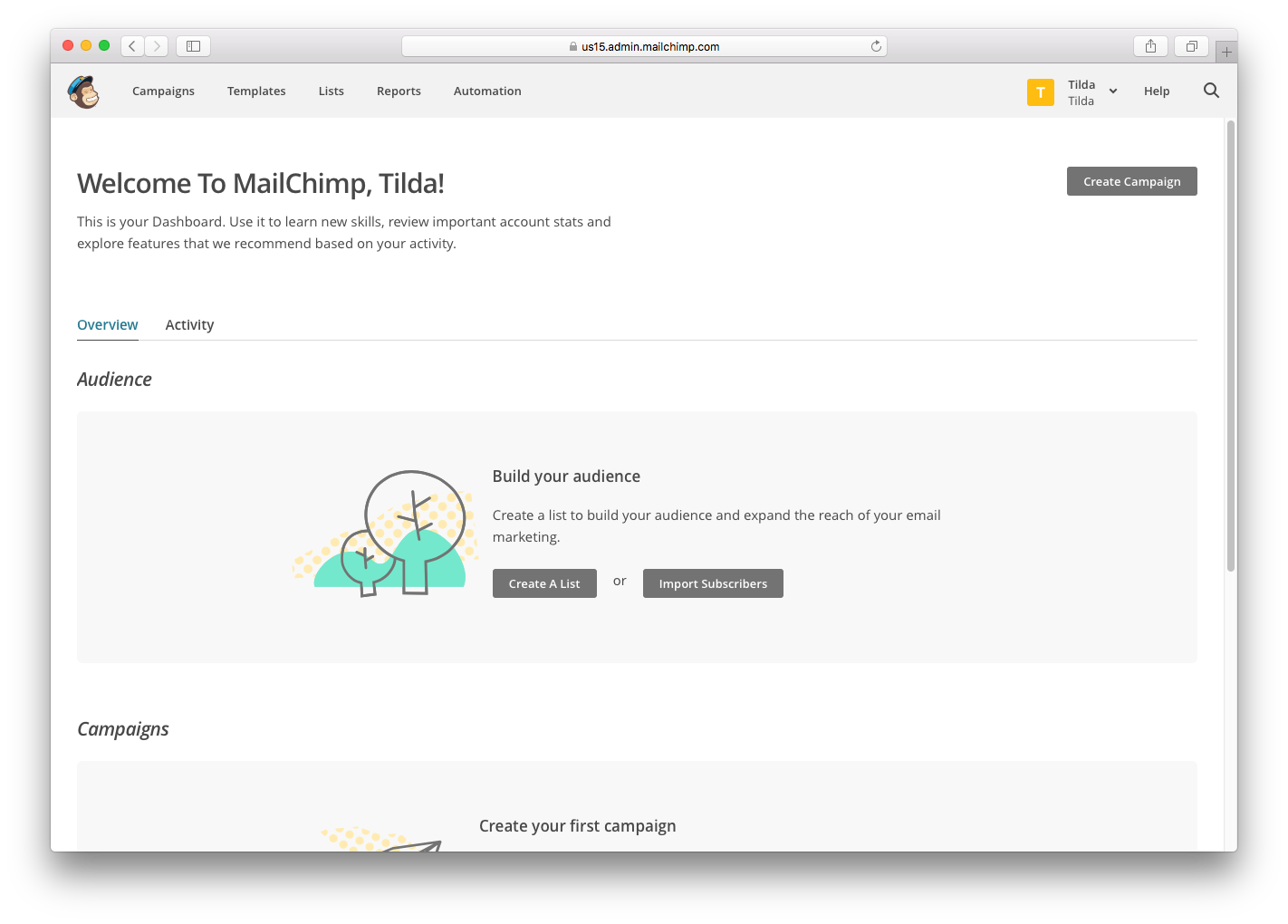
Task: Open the Templates menu
Action: (x=256, y=91)
